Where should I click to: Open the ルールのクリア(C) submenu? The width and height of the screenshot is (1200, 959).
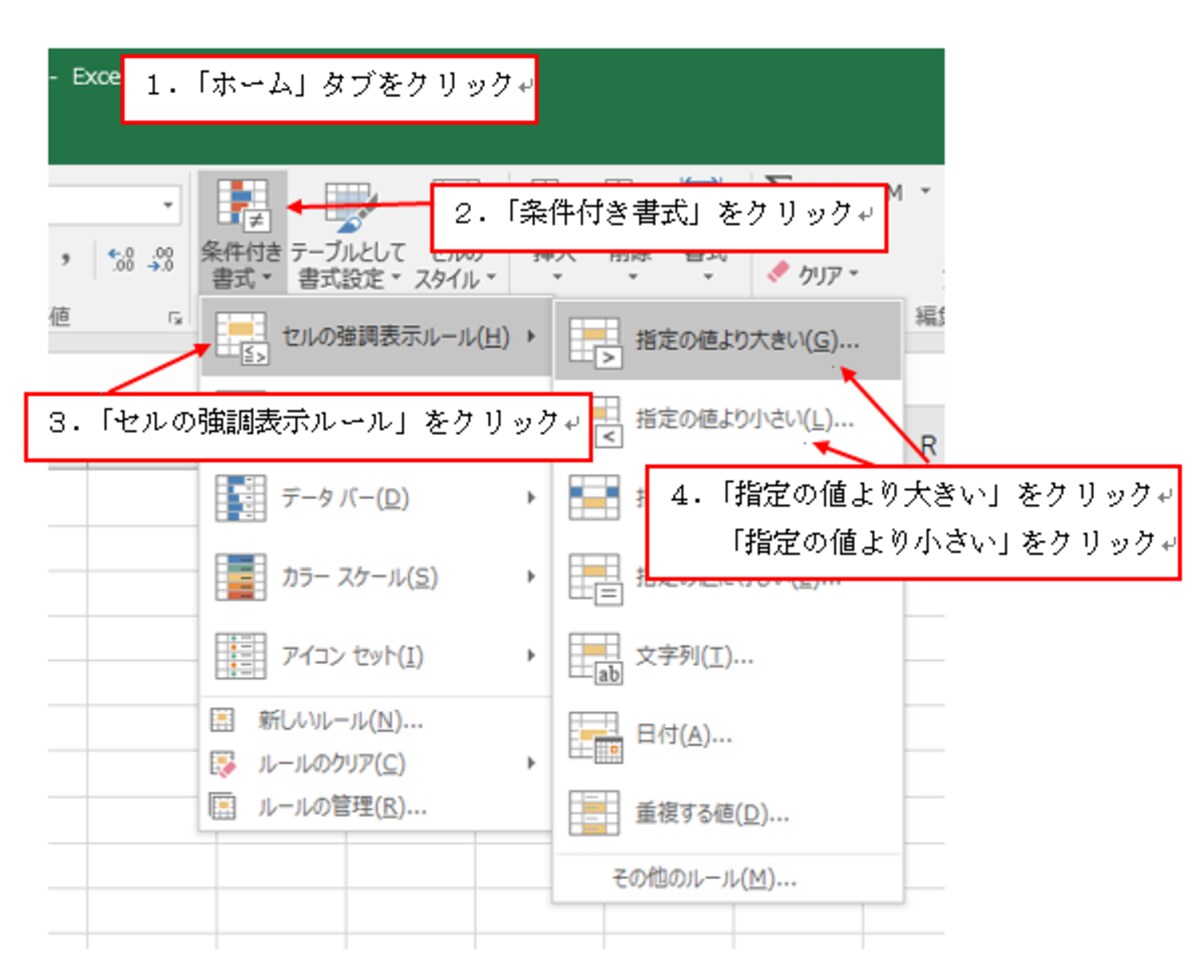pos(377,764)
